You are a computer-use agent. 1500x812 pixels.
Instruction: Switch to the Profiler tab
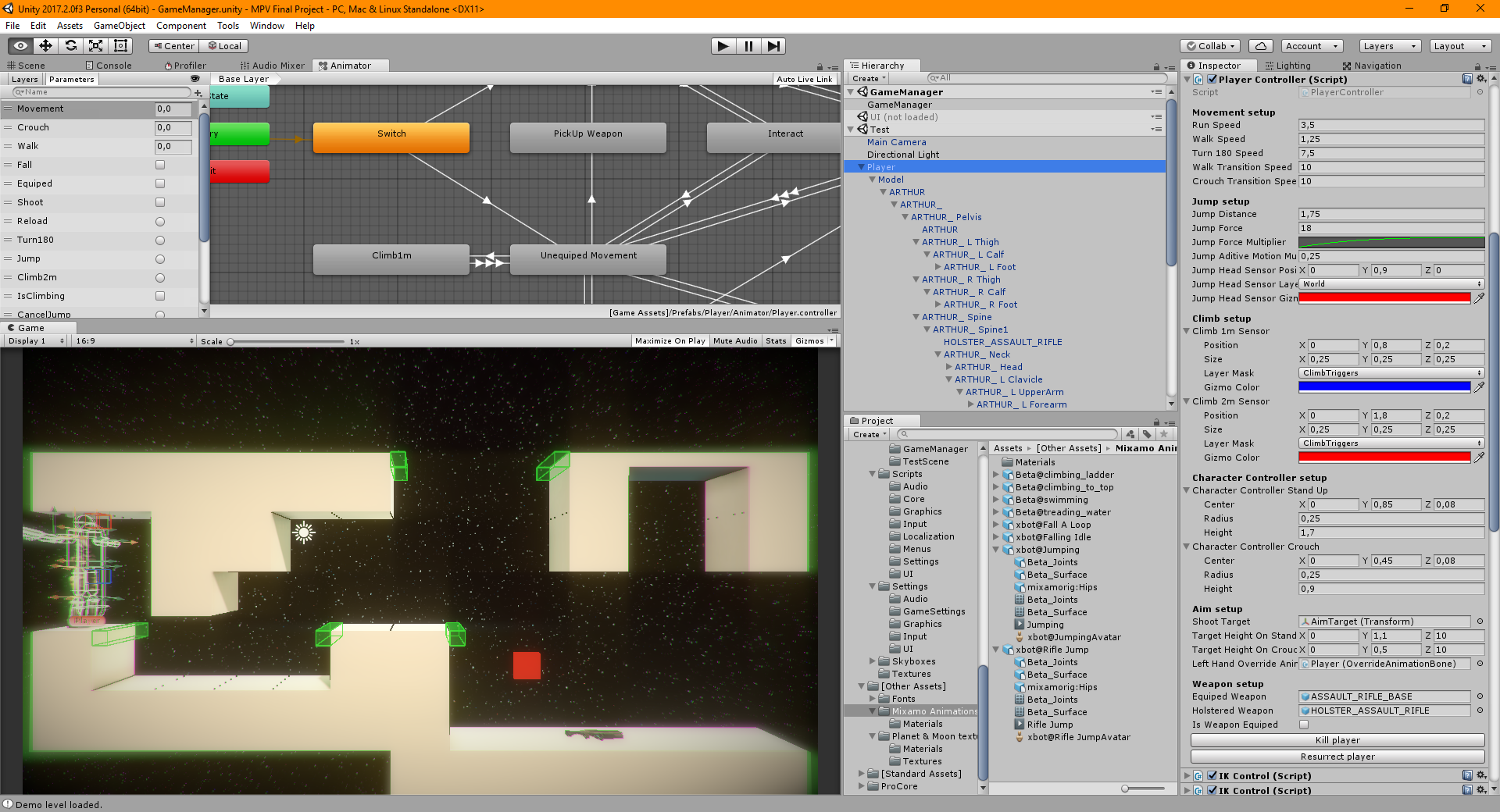(185, 66)
